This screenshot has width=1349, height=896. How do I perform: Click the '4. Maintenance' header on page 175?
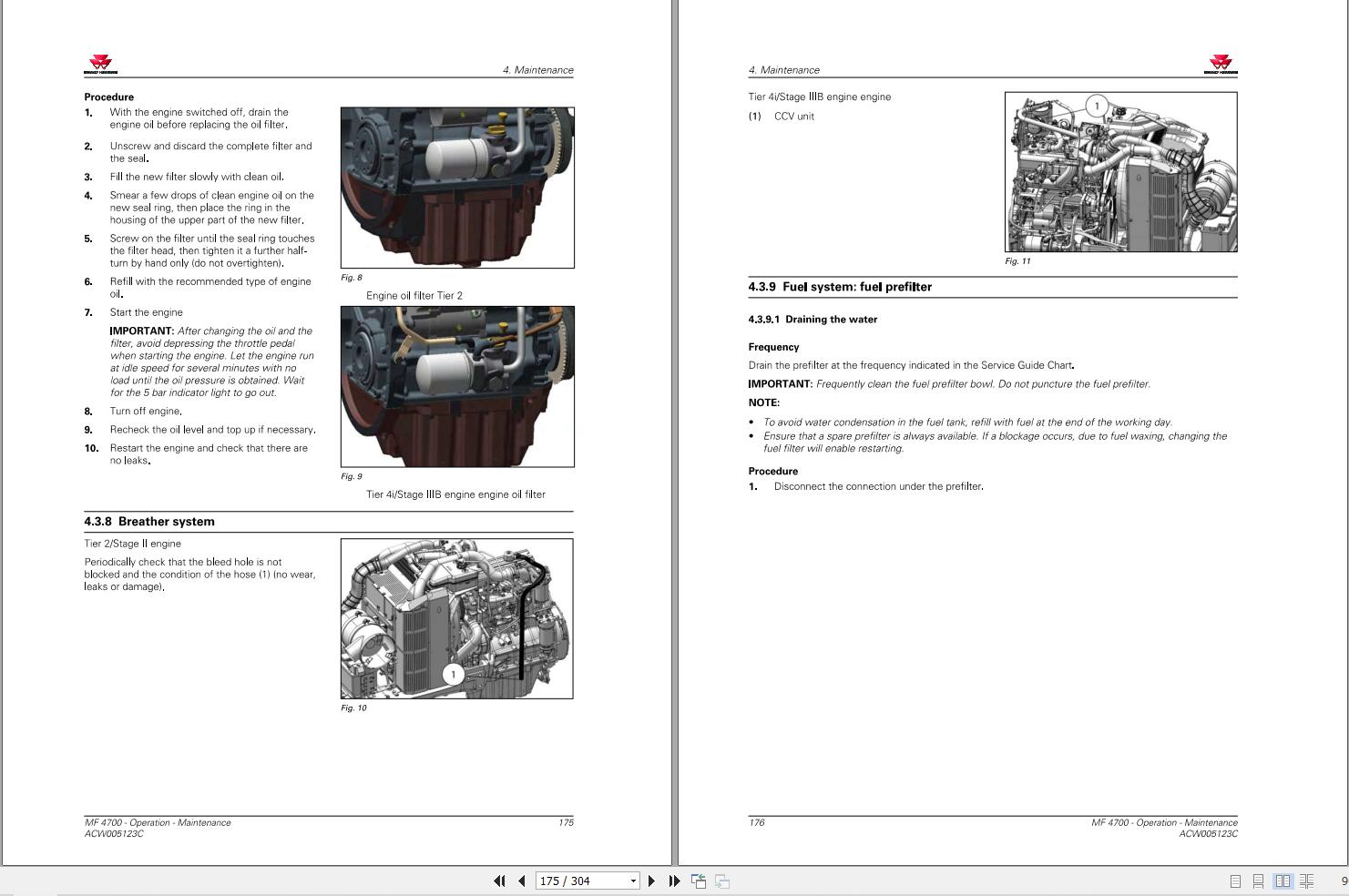tap(538, 70)
